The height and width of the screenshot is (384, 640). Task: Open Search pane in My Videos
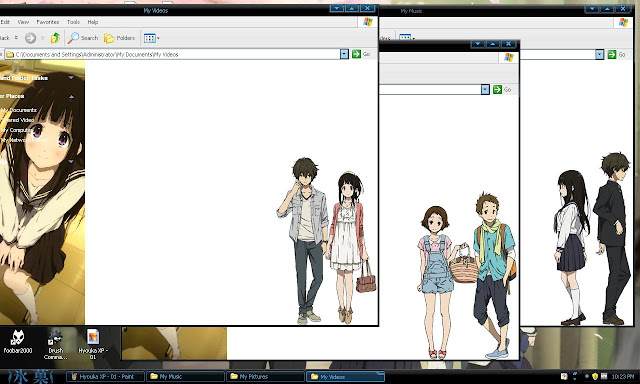coord(83,38)
